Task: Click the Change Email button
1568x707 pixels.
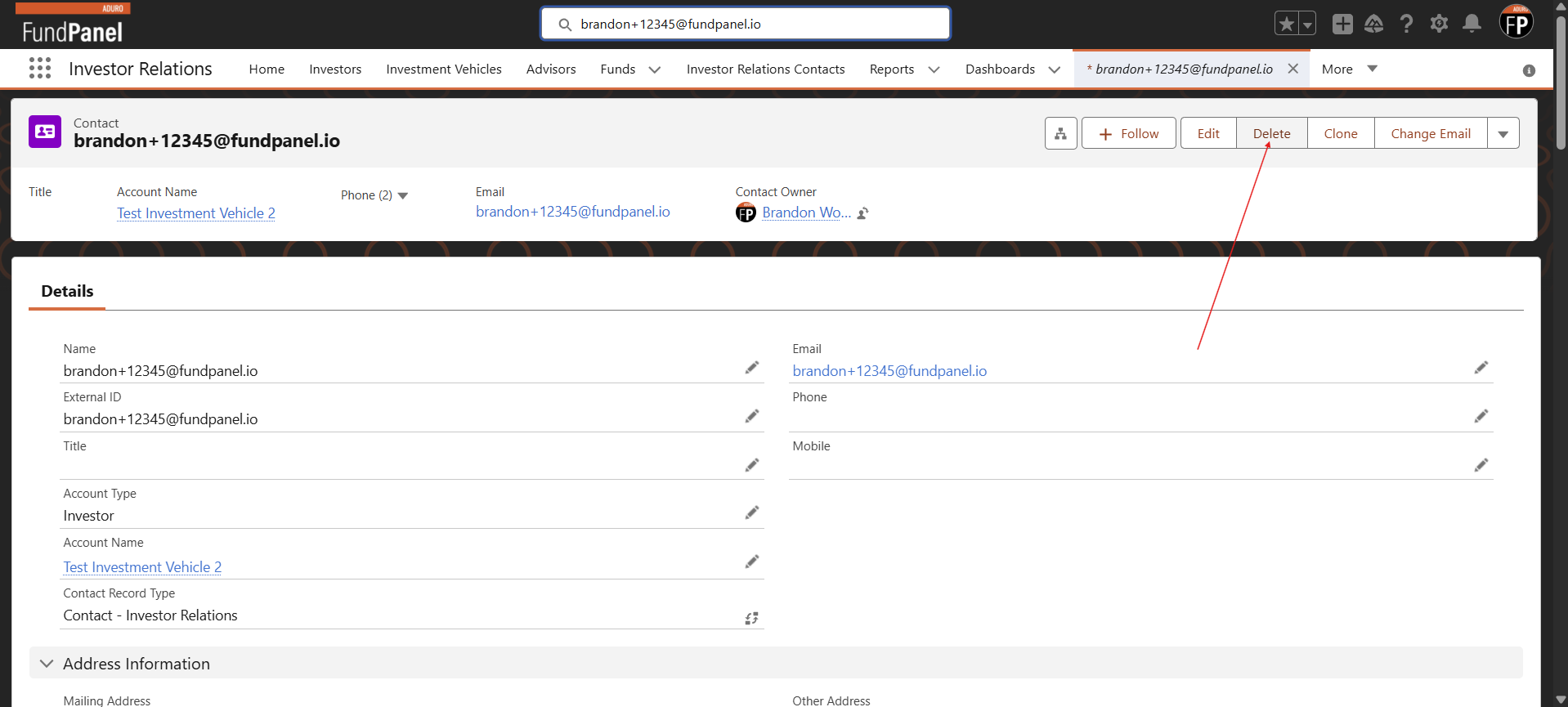Action: coord(1431,133)
